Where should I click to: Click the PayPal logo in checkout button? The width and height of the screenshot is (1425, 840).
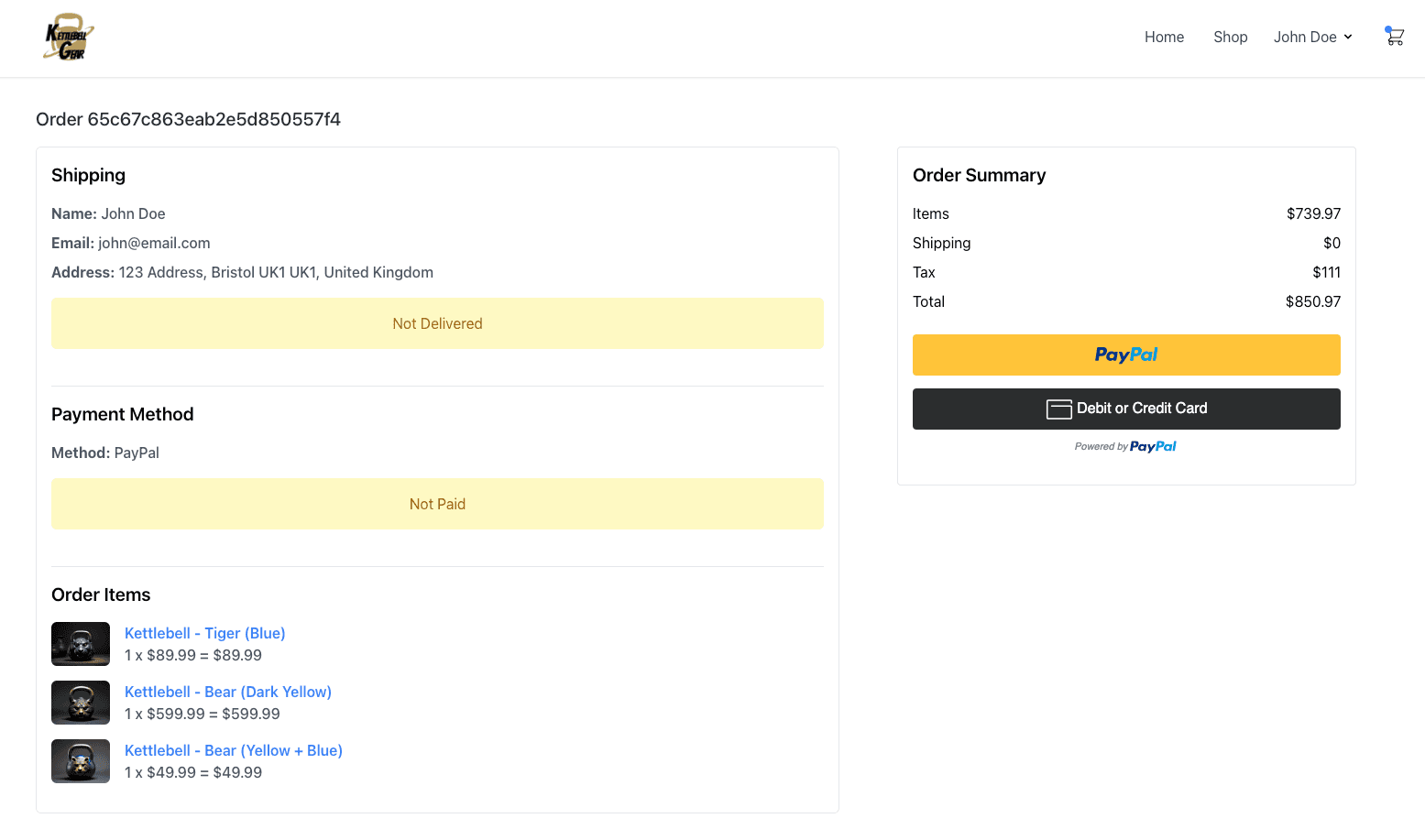point(1125,355)
